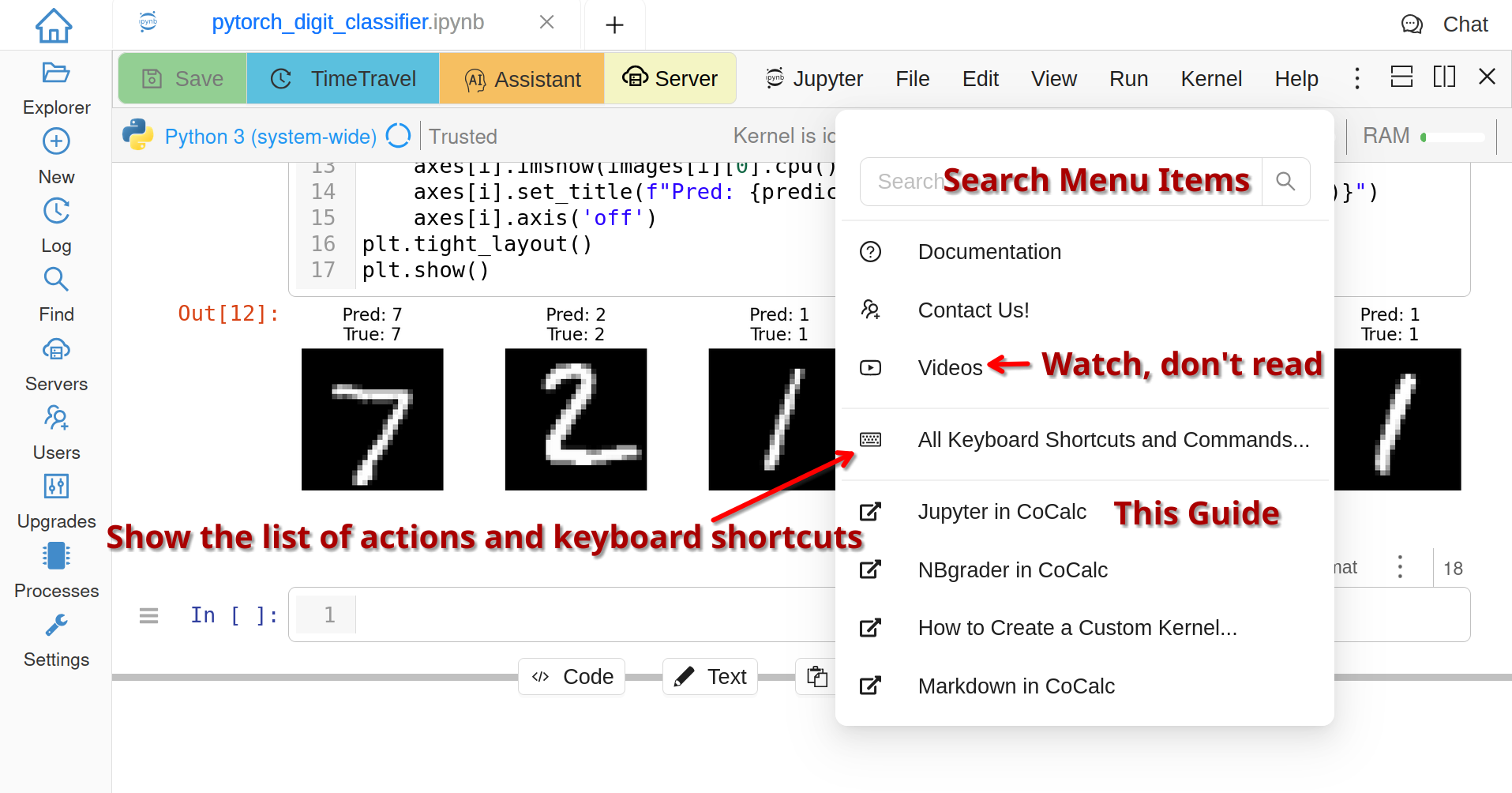1512x793 pixels.
Task: Open the Settings wrench icon
Action: pyautogui.click(x=56, y=626)
